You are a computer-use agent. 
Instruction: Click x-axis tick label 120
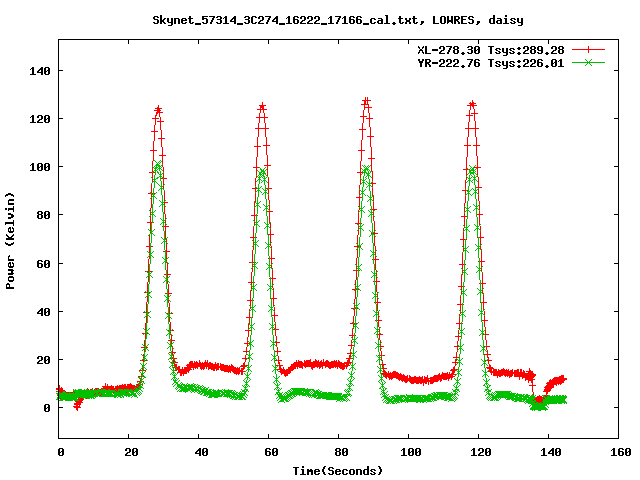[x=481, y=452]
